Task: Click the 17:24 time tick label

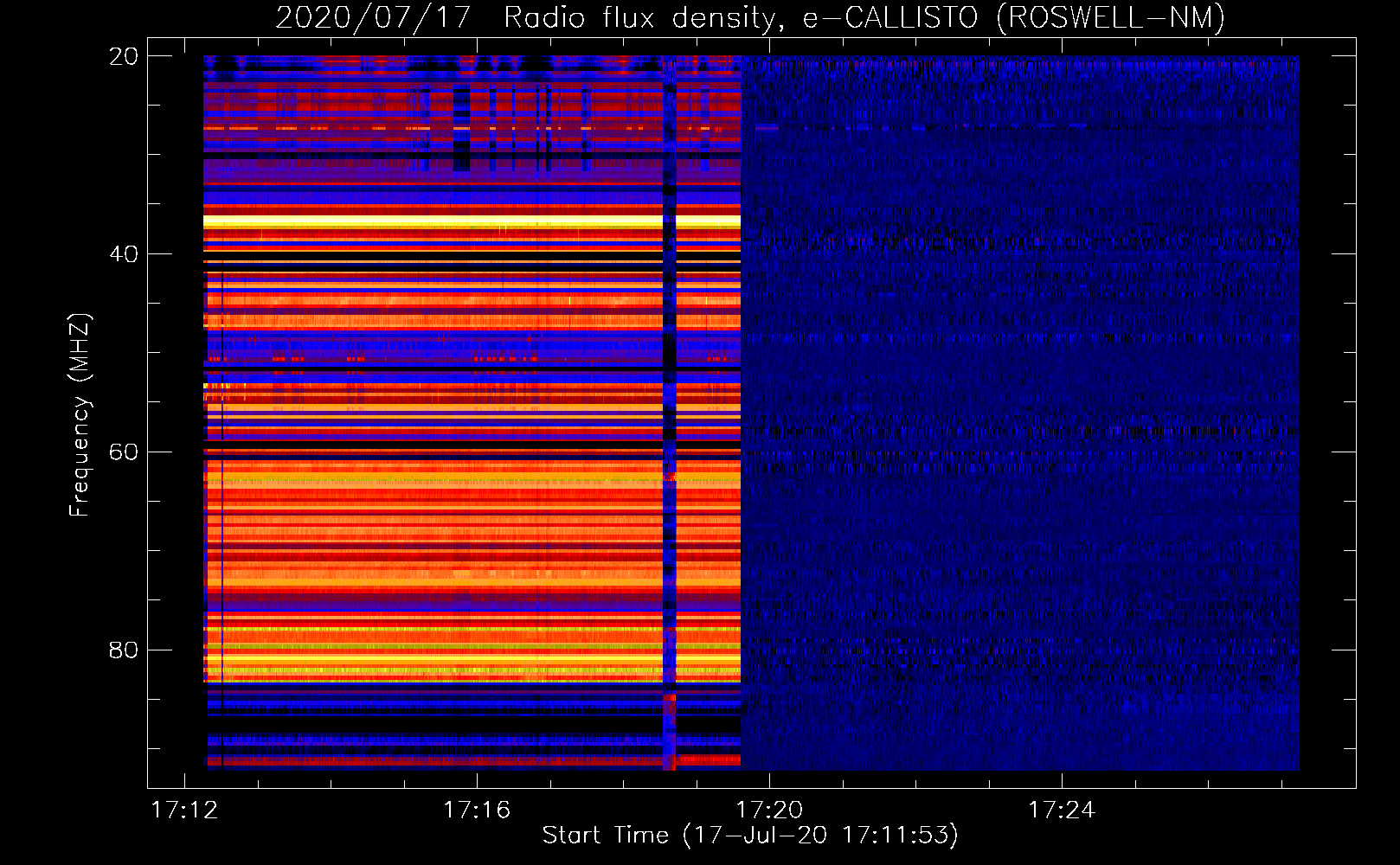Action: pyautogui.click(x=1062, y=811)
